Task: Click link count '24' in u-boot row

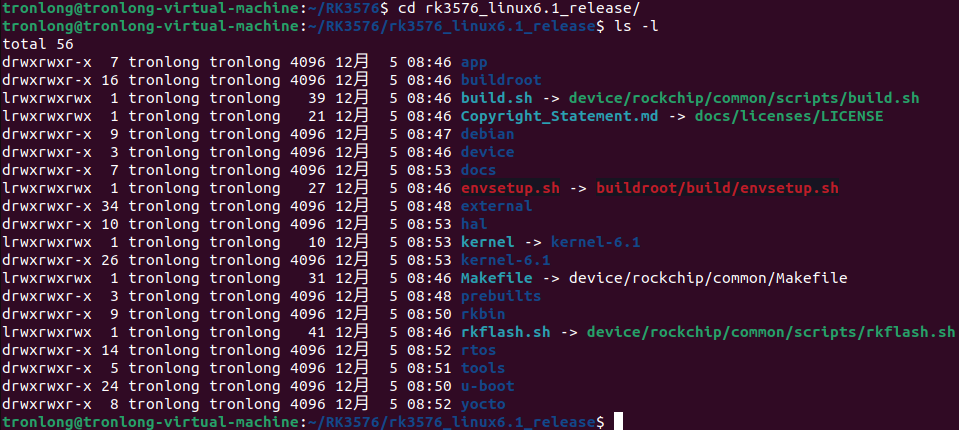Action: pos(110,386)
